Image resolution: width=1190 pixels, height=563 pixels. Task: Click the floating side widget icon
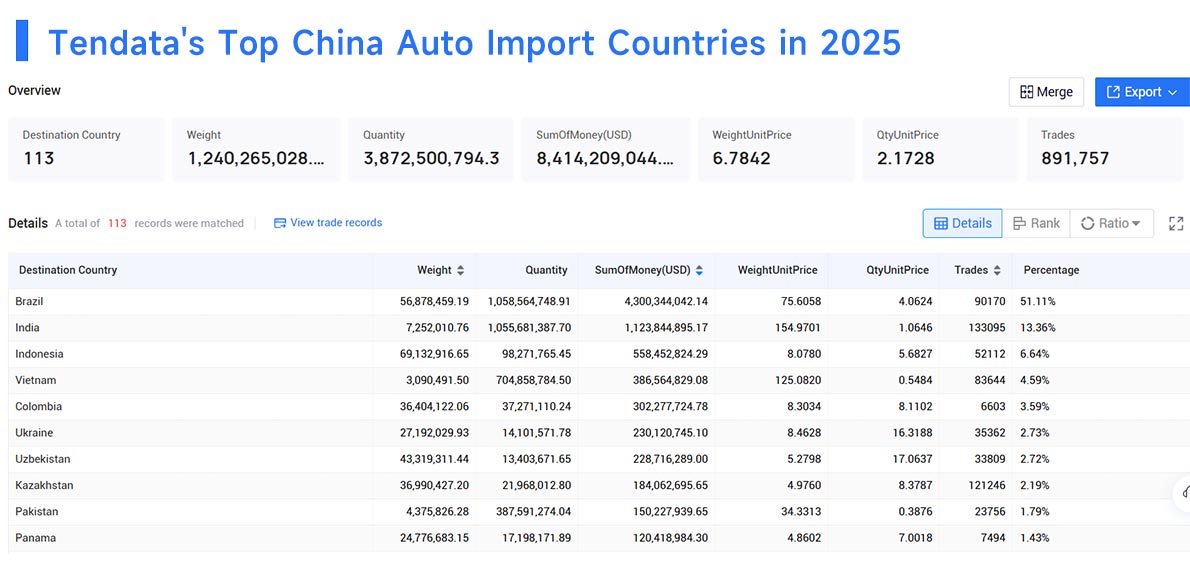click(x=1182, y=492)
